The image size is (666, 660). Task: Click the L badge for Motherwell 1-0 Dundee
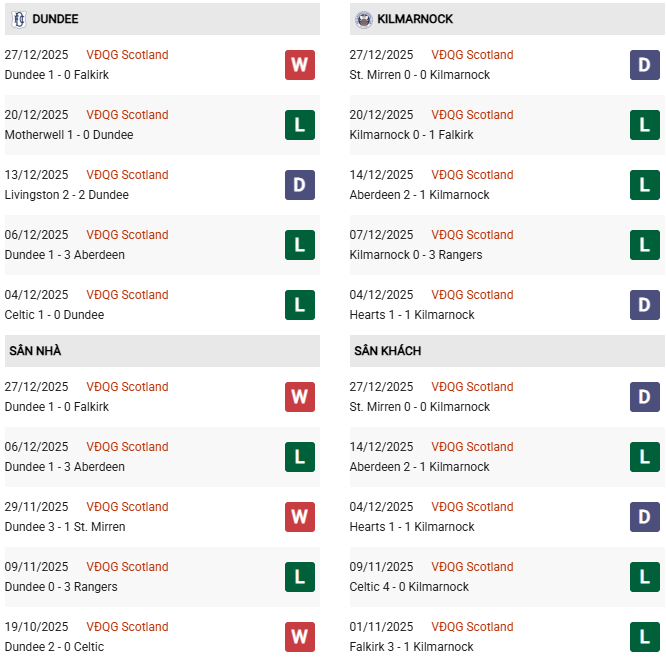coord(300,125)
